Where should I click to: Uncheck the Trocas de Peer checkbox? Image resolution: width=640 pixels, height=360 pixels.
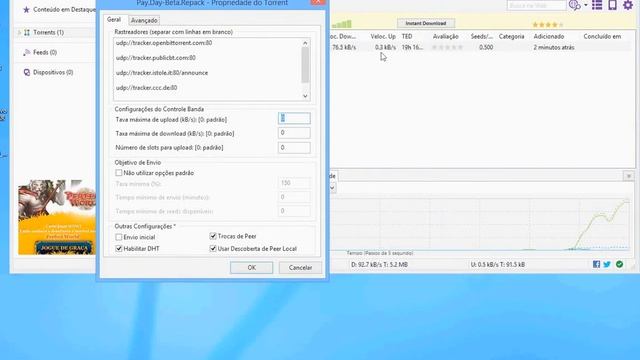213,236
